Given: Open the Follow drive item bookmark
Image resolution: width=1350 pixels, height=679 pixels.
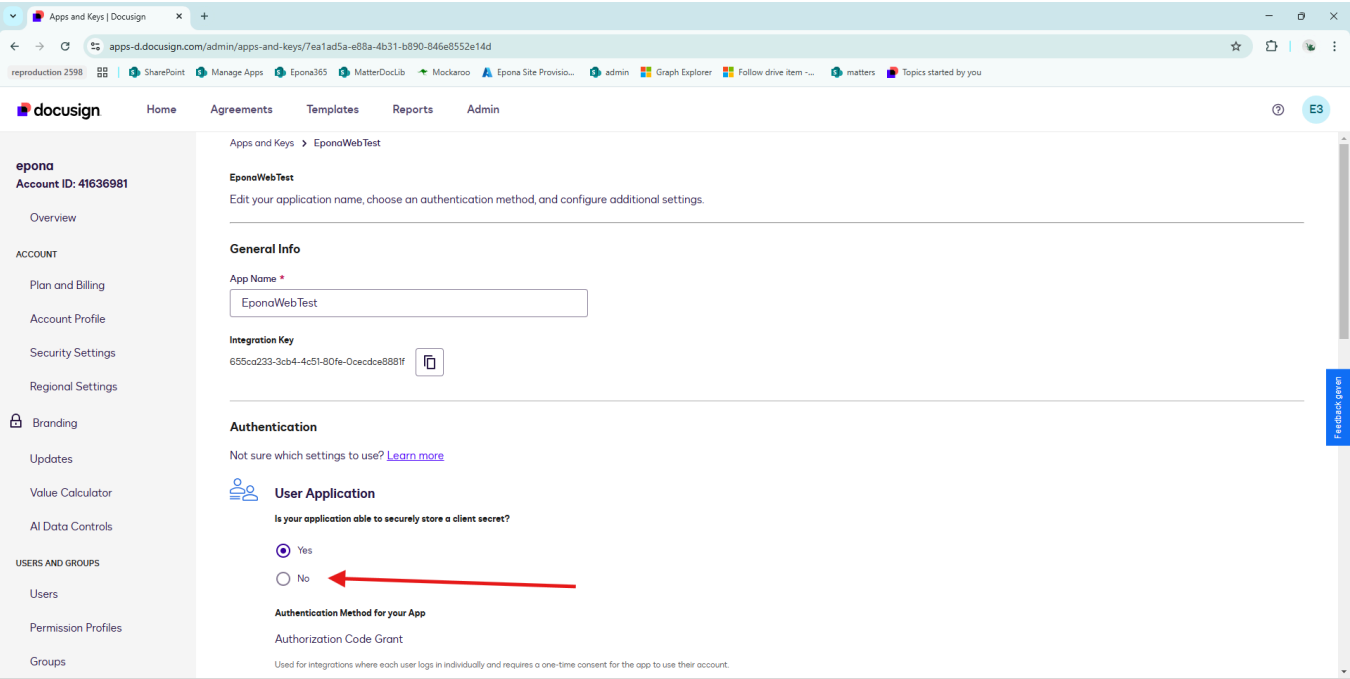Looking at the screenshot, I should pos(768,72).
